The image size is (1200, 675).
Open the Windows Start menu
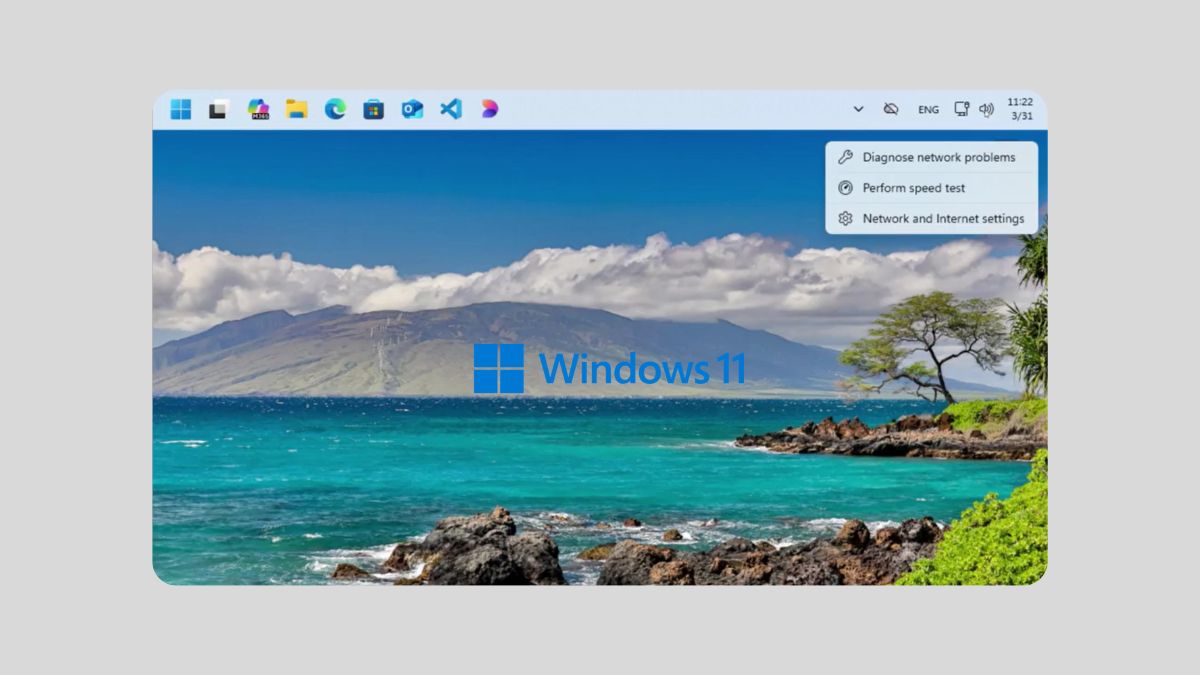(181, 109)
